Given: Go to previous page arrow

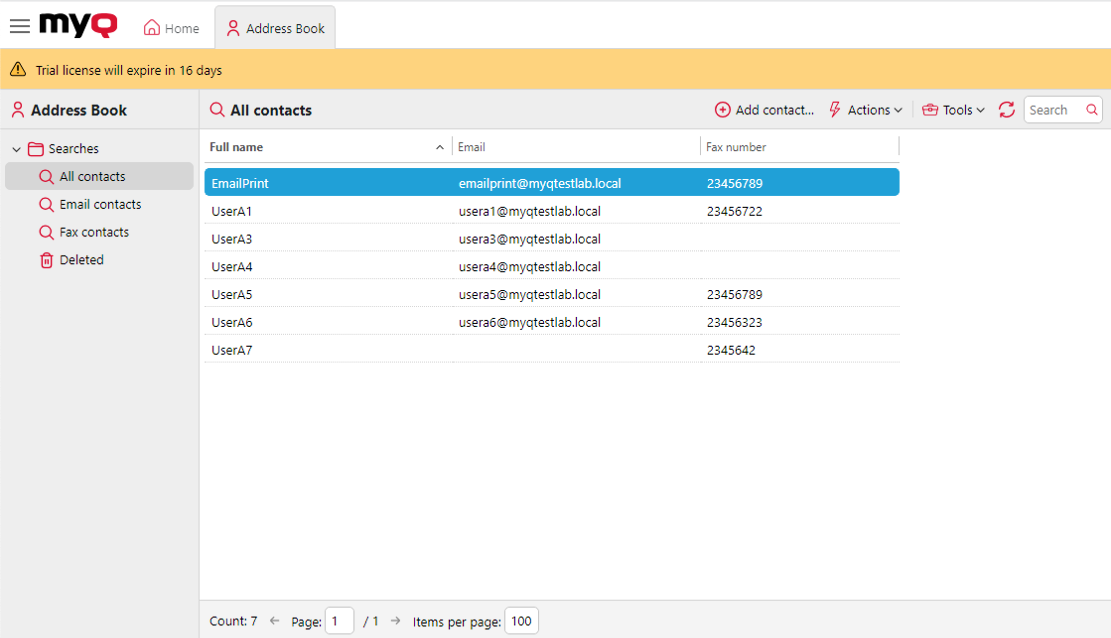Looking at the screenshot, I should pos(275,621).
